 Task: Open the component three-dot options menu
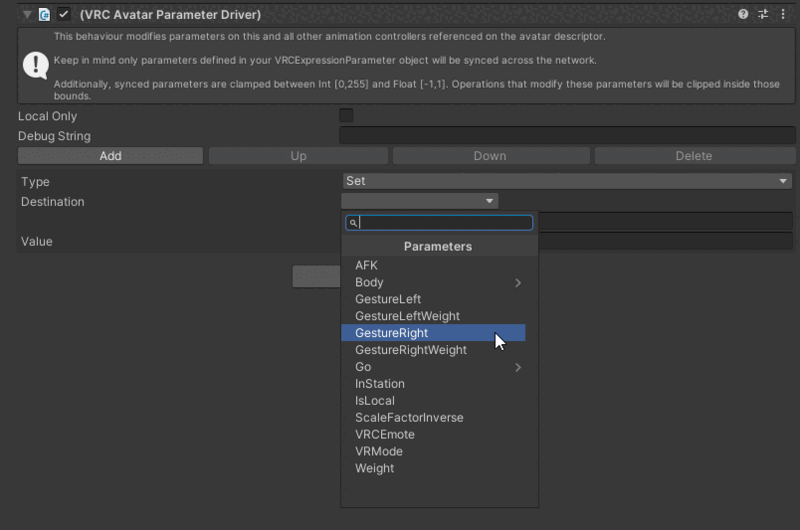tap(783, 14)
